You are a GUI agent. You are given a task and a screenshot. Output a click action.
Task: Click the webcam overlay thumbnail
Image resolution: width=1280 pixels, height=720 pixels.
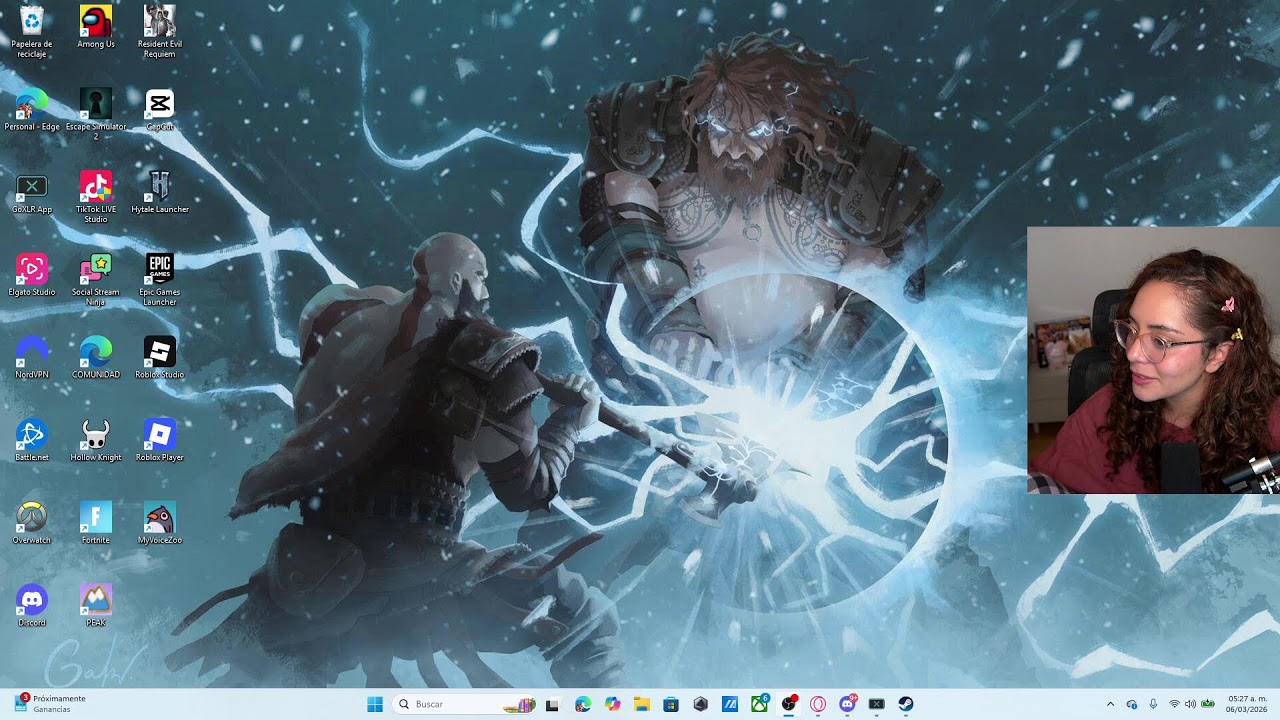tap(1153, 361)
